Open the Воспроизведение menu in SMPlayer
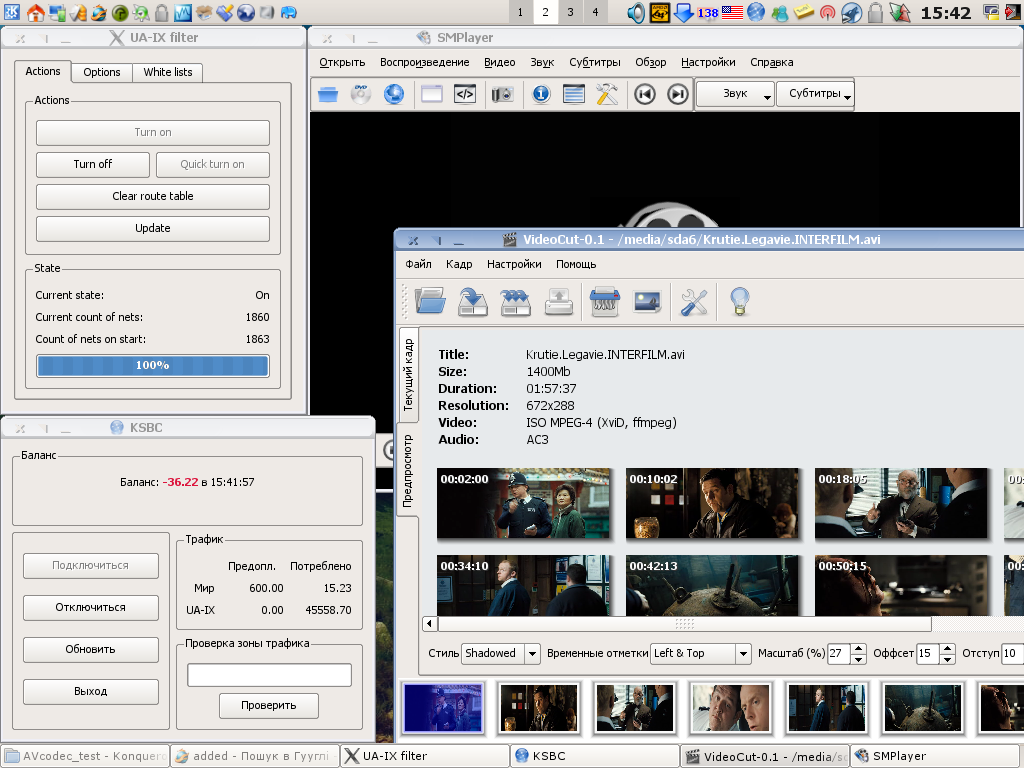This screenshot has width=1024, height=768. click(x=424, y=62)
